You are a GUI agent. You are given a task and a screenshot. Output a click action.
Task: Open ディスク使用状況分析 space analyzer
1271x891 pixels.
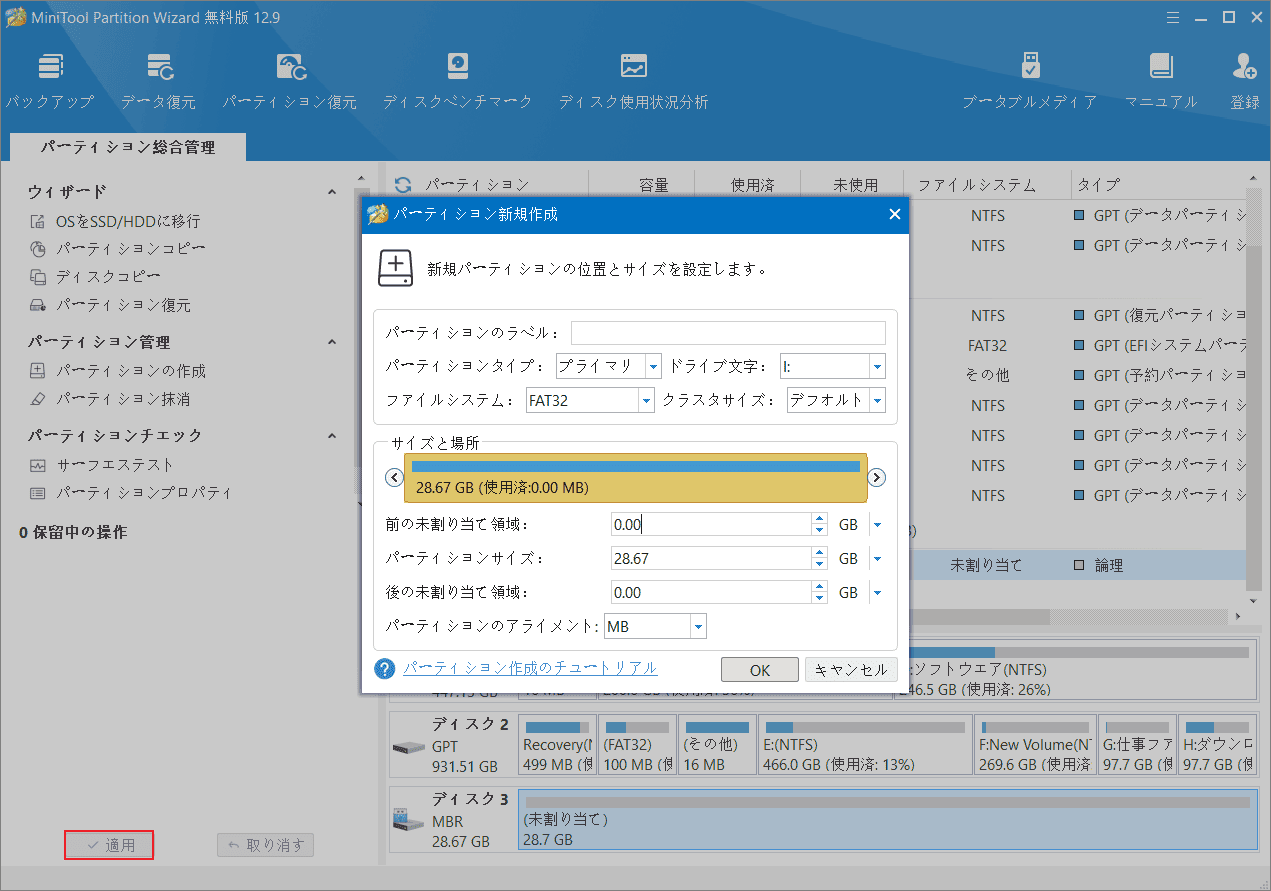pos(633,80)
